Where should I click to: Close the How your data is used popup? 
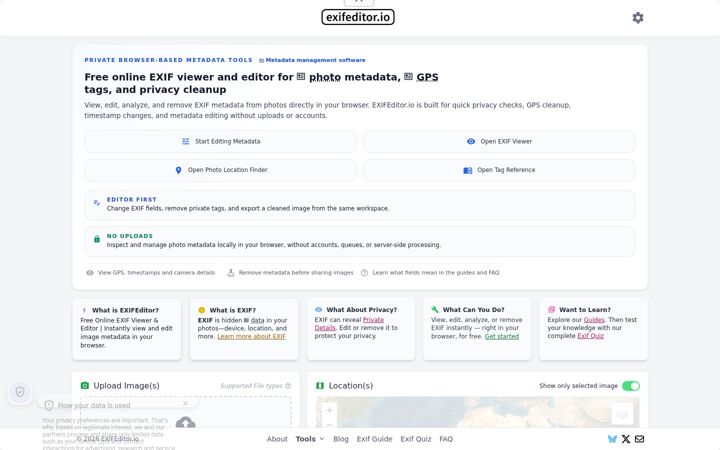186,403
